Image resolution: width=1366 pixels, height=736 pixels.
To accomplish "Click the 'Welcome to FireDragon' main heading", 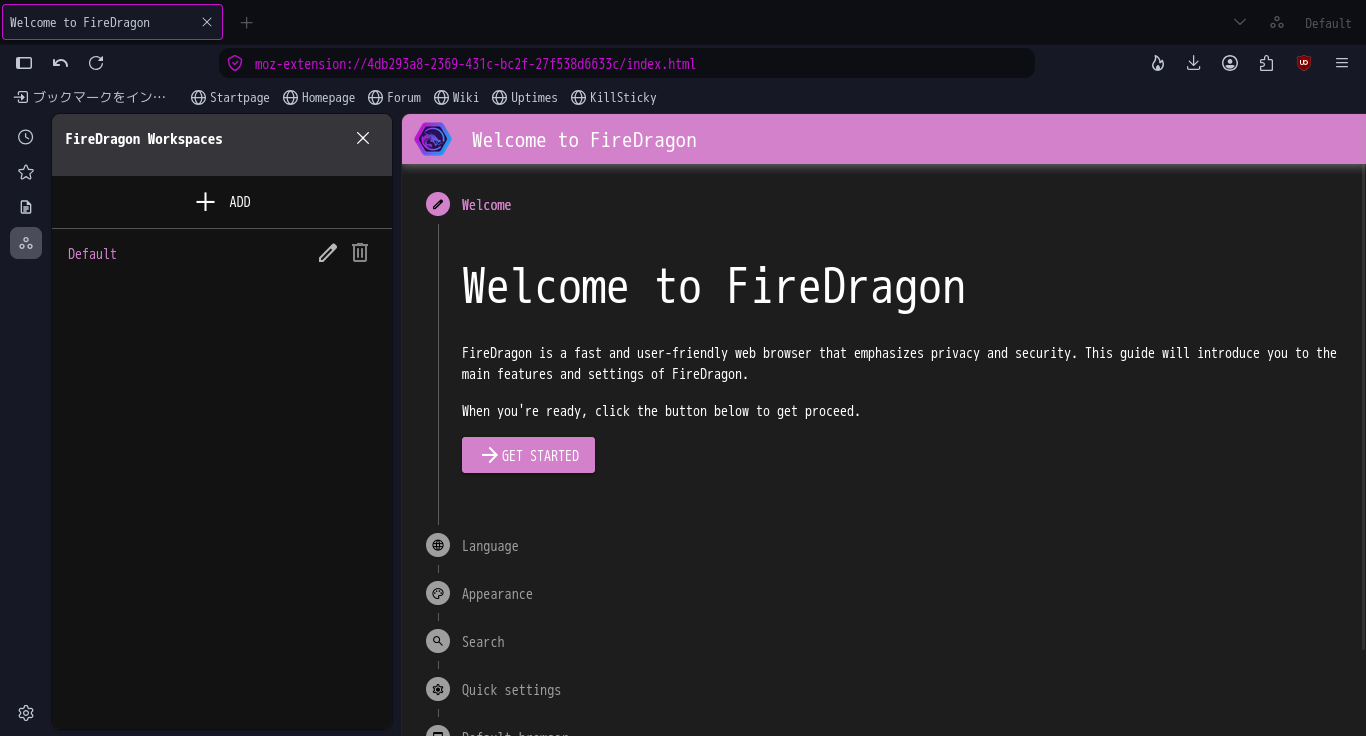I will 714,286.
